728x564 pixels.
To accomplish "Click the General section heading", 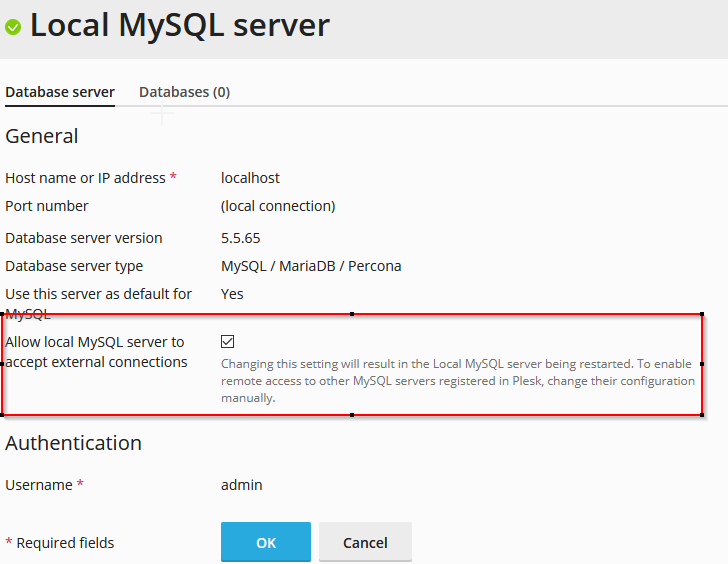I will coord(42,136).
